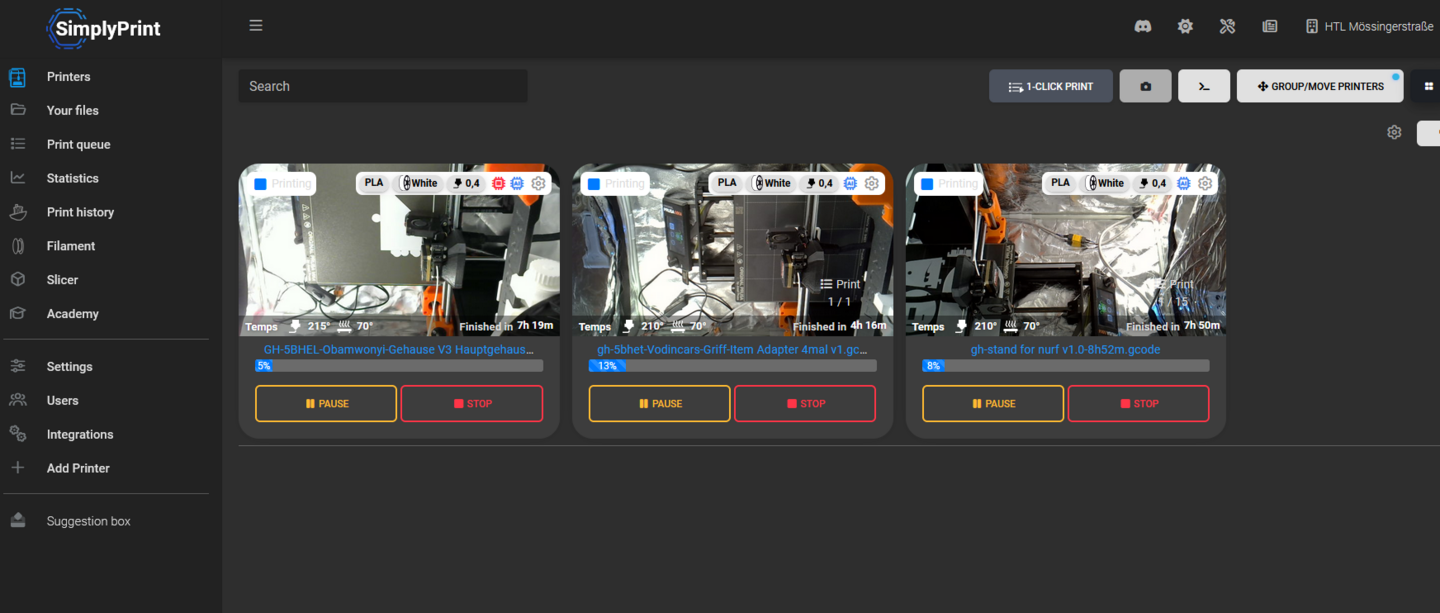Toggle the sidebar with the hamburger menu
This screenshot has width=1440, height=613.
point(256,26)
